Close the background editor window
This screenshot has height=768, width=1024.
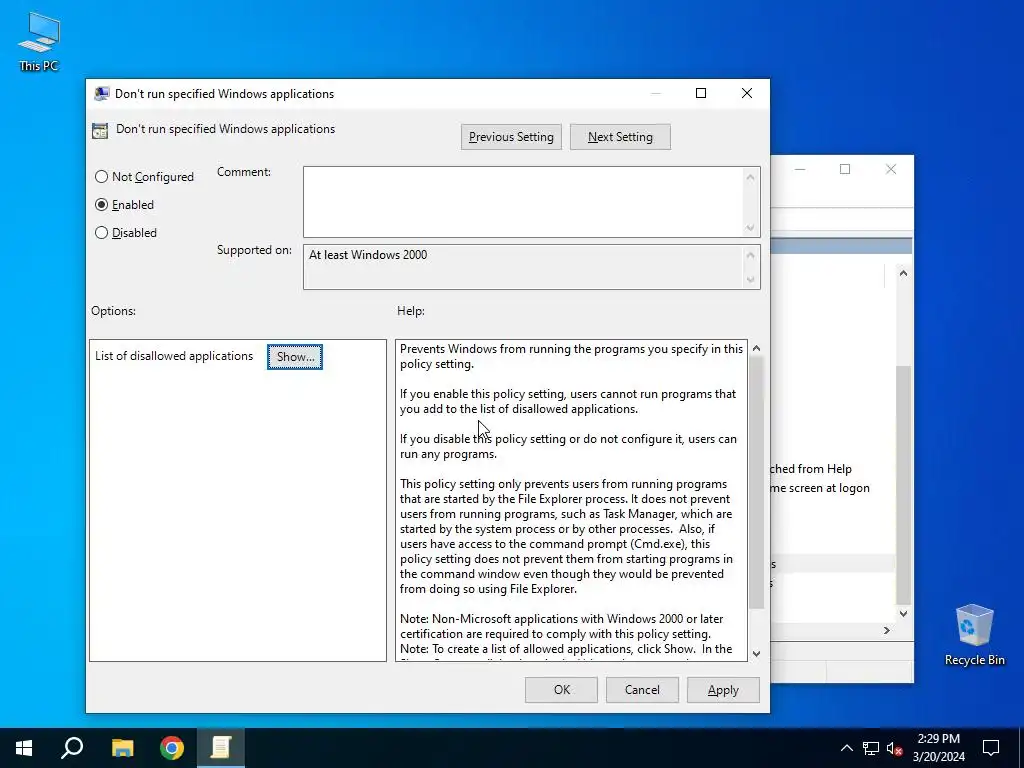(x=891, y=169)
